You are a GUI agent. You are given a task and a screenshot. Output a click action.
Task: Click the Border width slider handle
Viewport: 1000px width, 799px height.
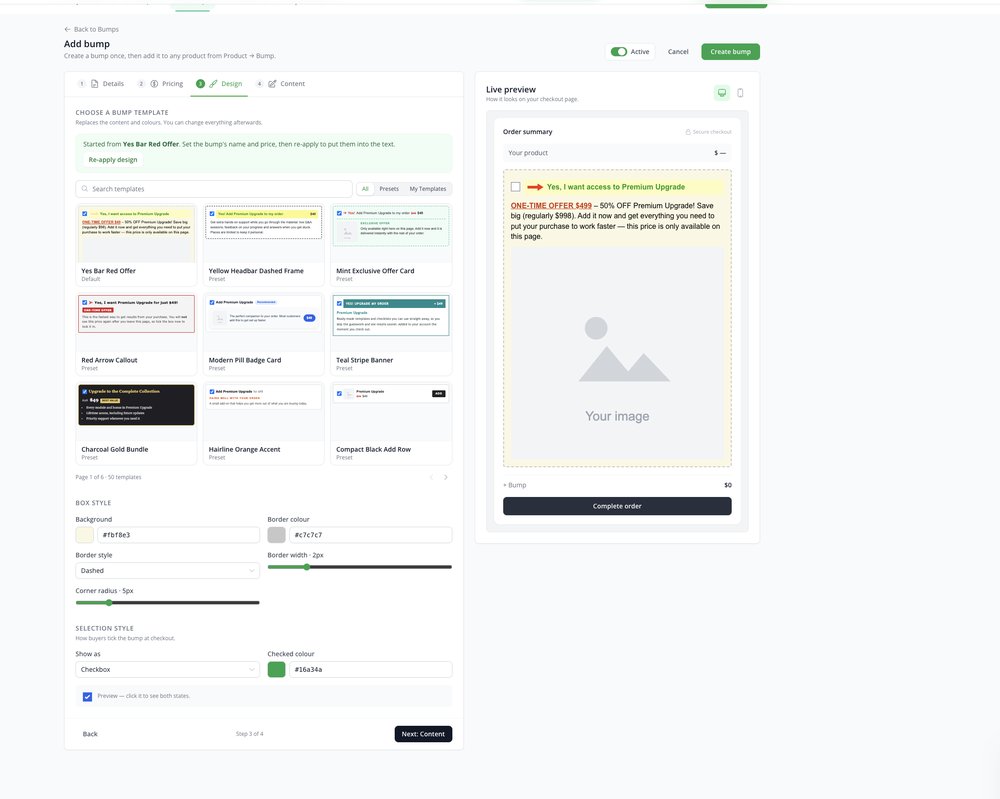pos(306,567)
